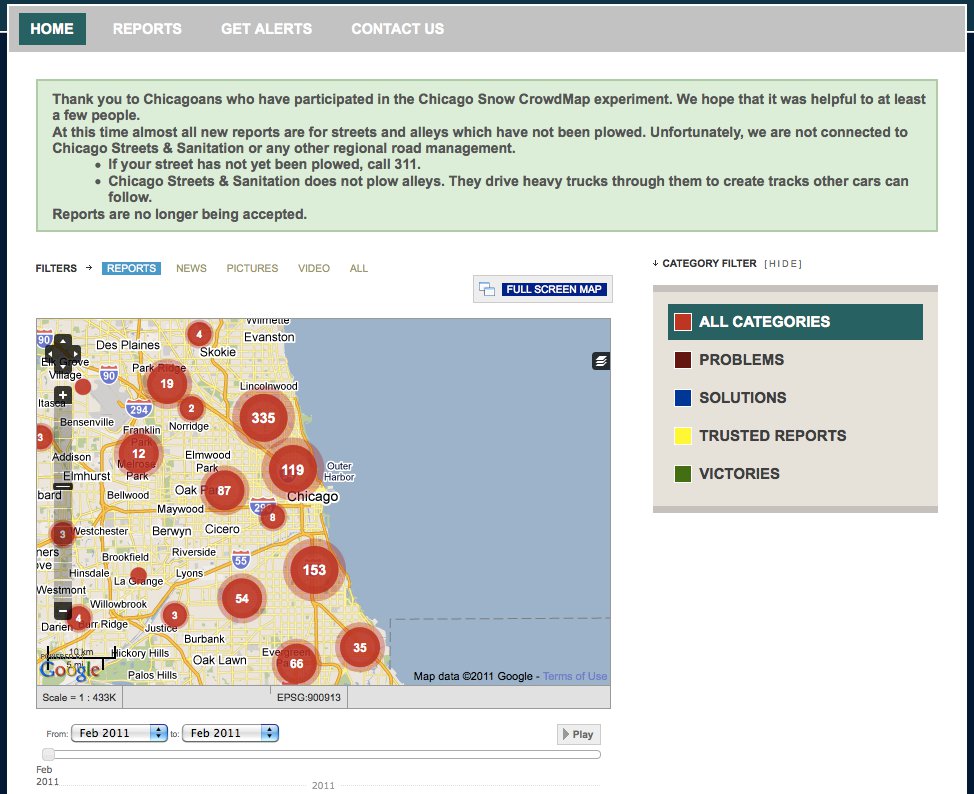Click the 'EPSG:900913' projection text

[x=309, y=698]
